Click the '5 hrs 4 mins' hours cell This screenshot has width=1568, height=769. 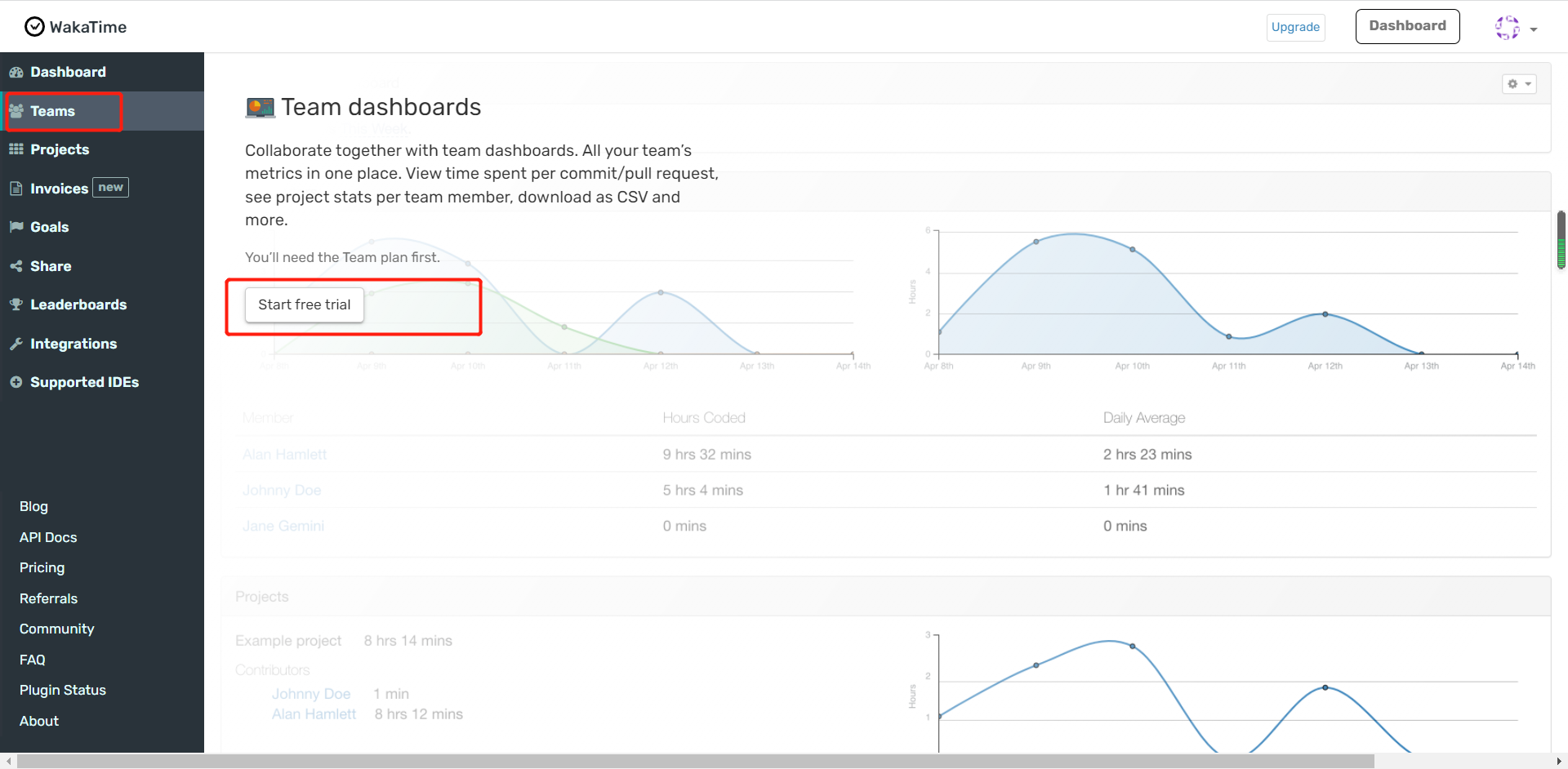point(703,491)
